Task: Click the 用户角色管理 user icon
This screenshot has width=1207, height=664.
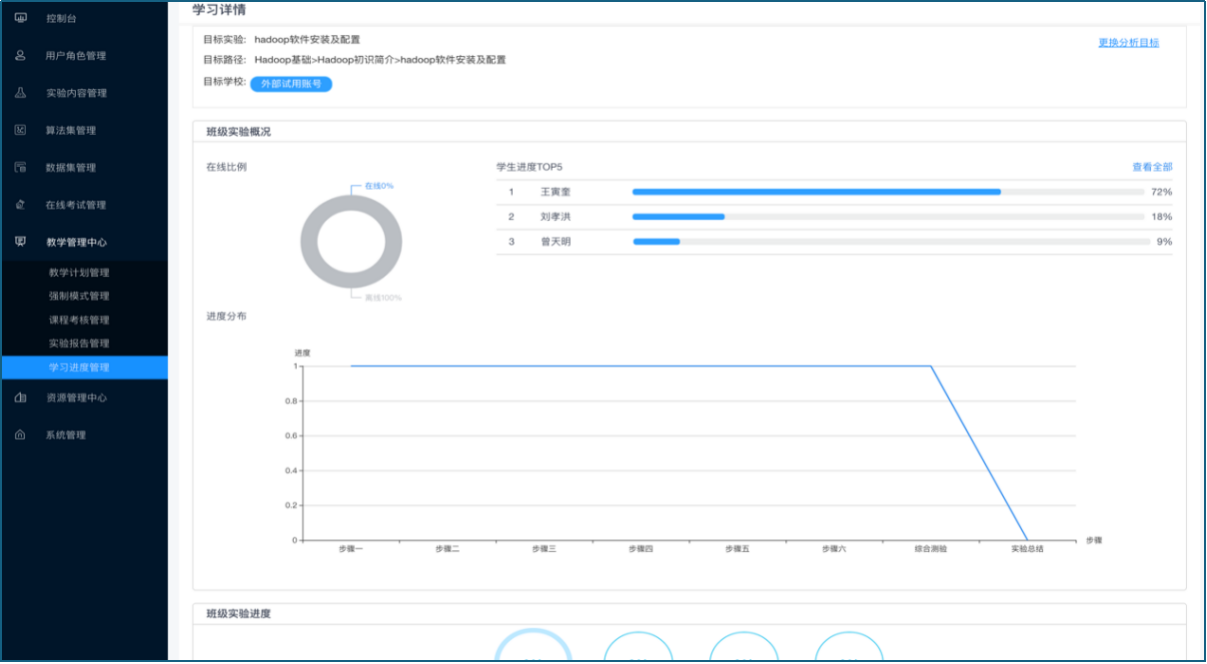Action: (x=20, y=56)
